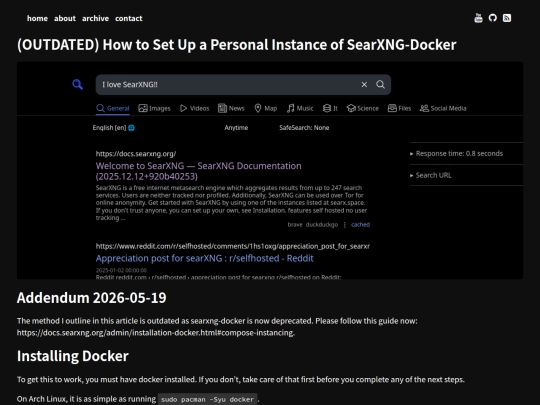Viewport: 540px width, 405px height.
Task: Open the about page
Action: tap(65, 18)
